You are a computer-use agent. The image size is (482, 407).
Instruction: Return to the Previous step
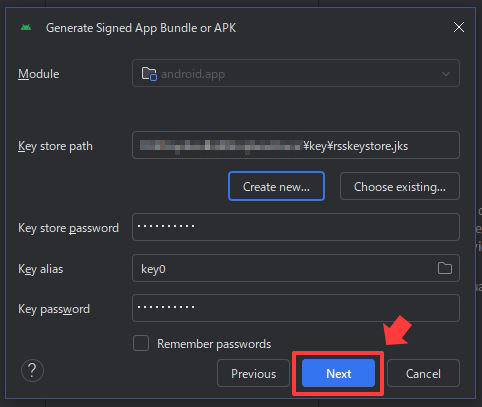[253, 373]
